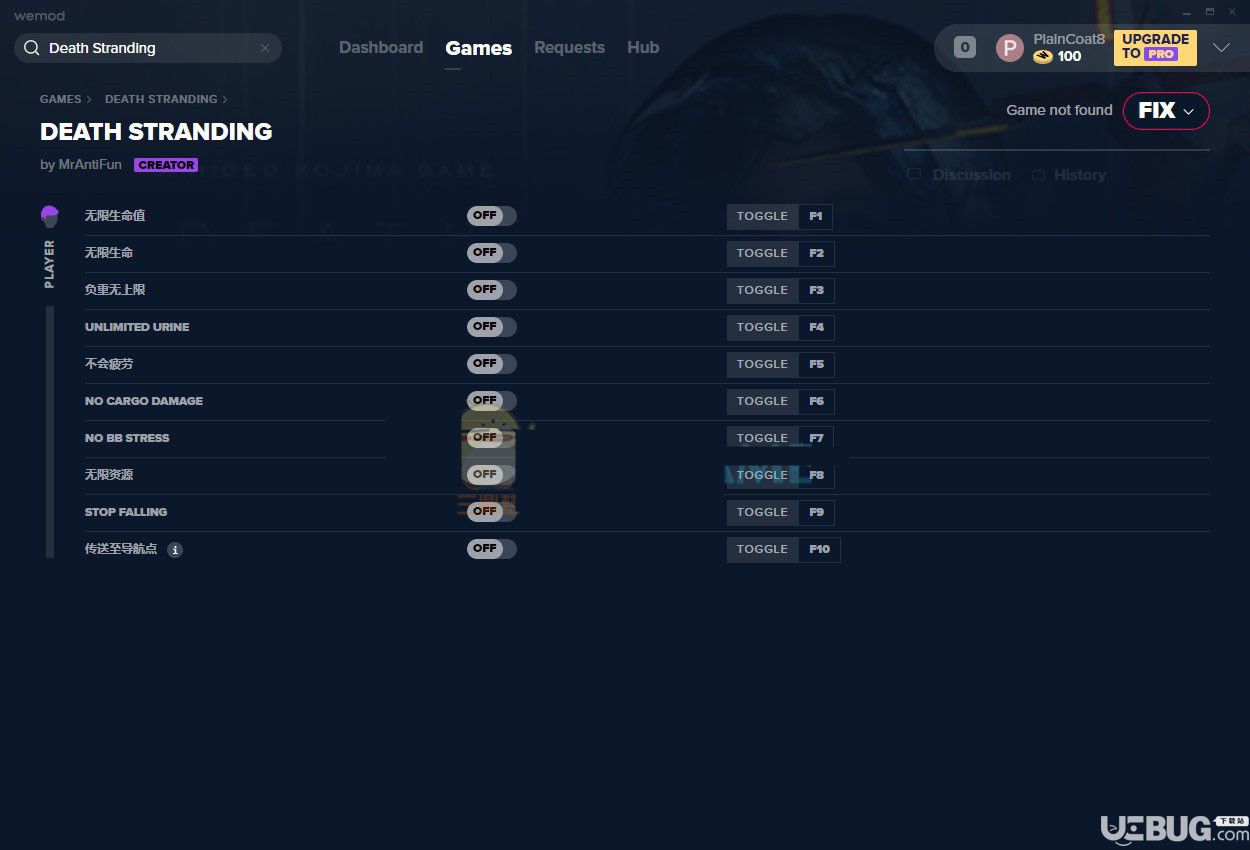Enable the 无限生命 cheat switch
This screenshot has width=1250, height=850.
(492, 253)
